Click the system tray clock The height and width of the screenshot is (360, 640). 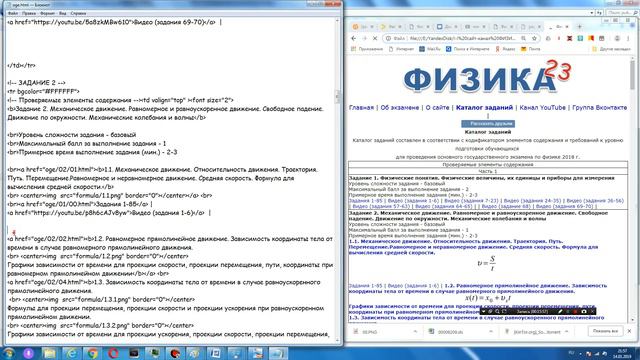click(x=623, y=353)
